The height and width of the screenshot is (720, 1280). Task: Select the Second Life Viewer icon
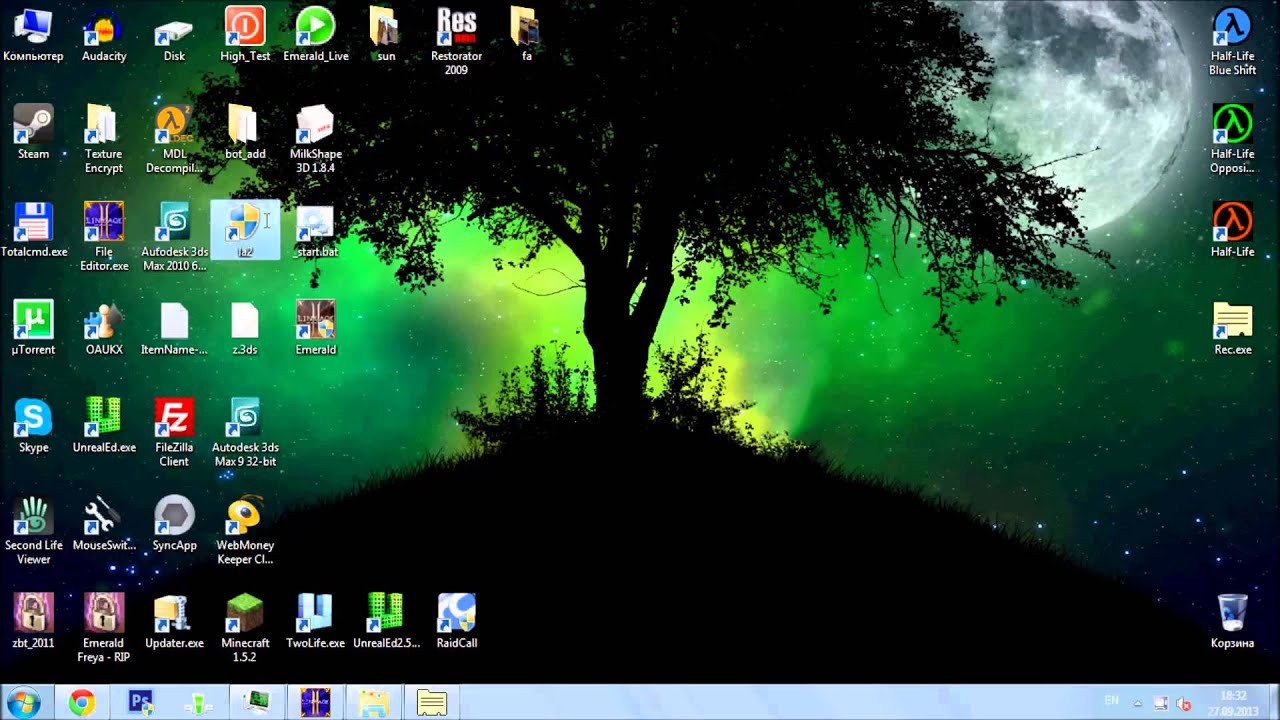[33, 532]
